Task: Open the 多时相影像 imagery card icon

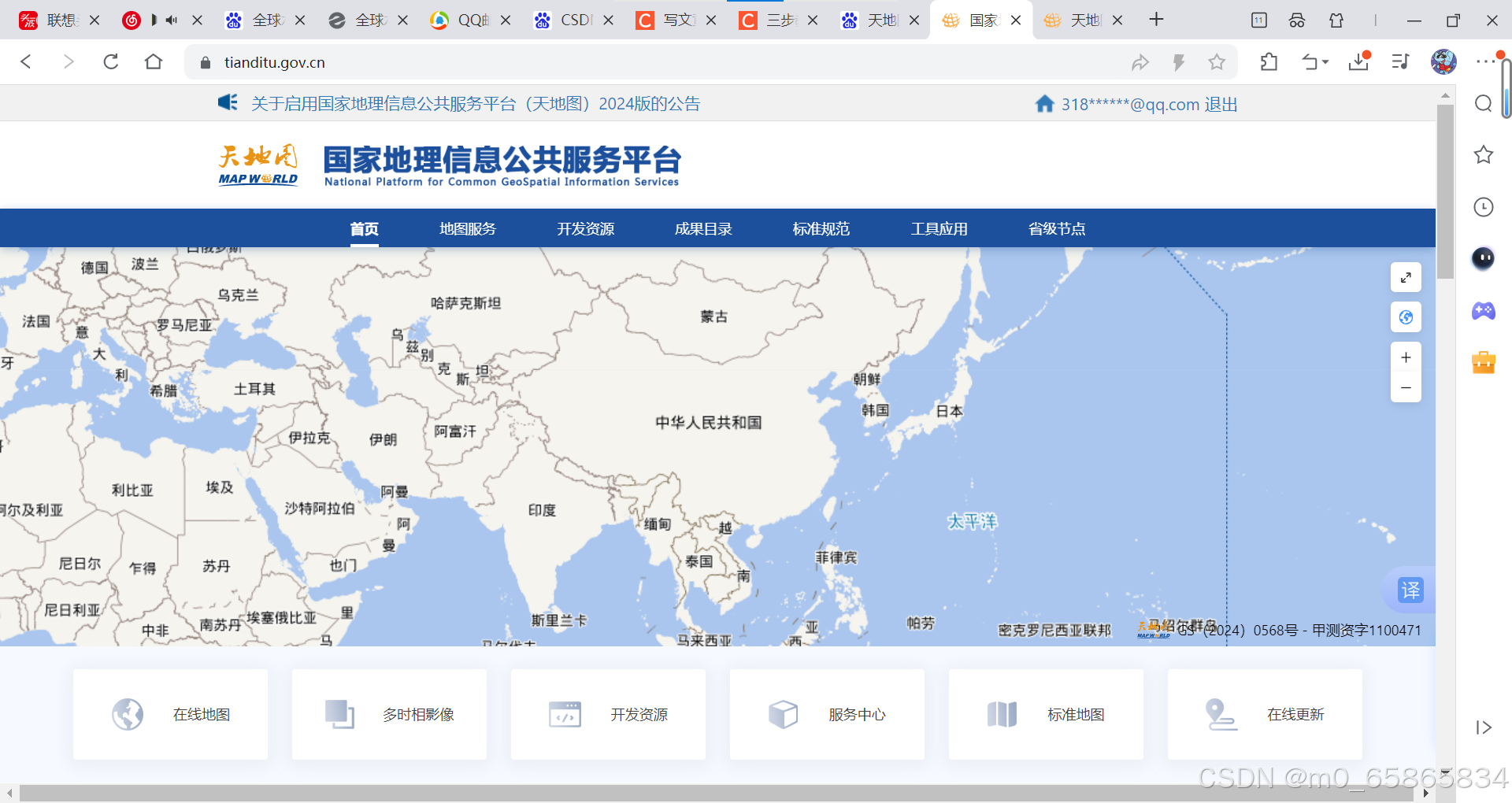Action: [x=339, y=713]
